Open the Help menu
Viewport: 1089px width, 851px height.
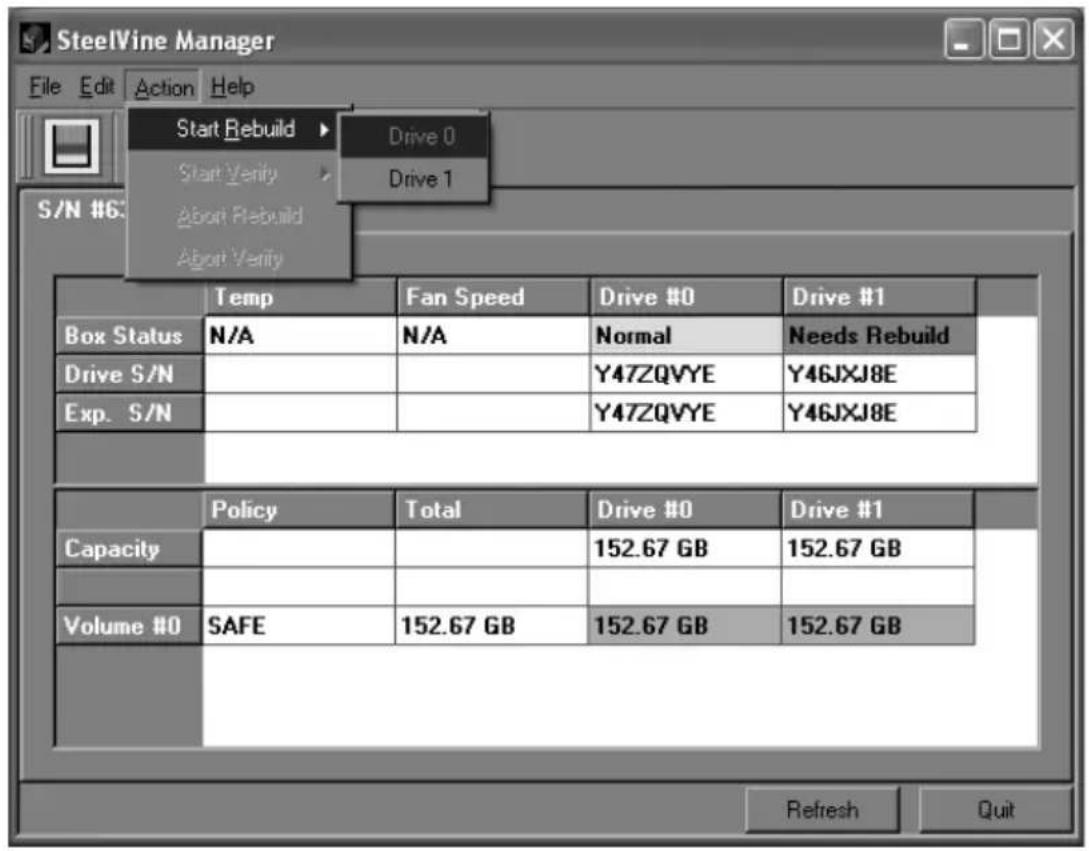point(233,88)
